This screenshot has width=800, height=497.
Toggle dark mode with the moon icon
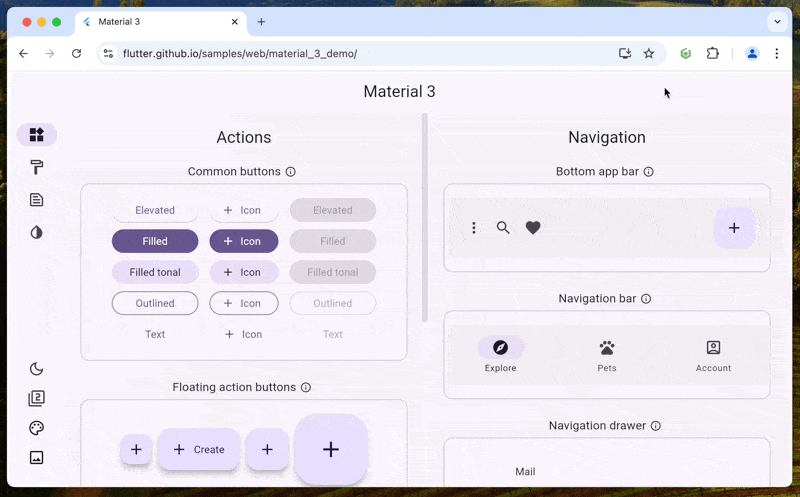click(36, 368)
